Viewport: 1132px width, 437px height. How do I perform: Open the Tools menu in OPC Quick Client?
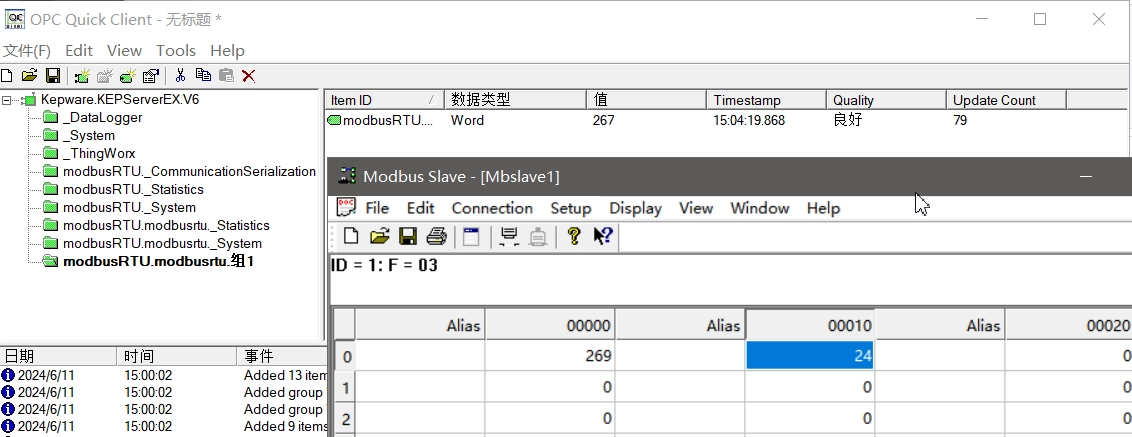coord(176,51)
